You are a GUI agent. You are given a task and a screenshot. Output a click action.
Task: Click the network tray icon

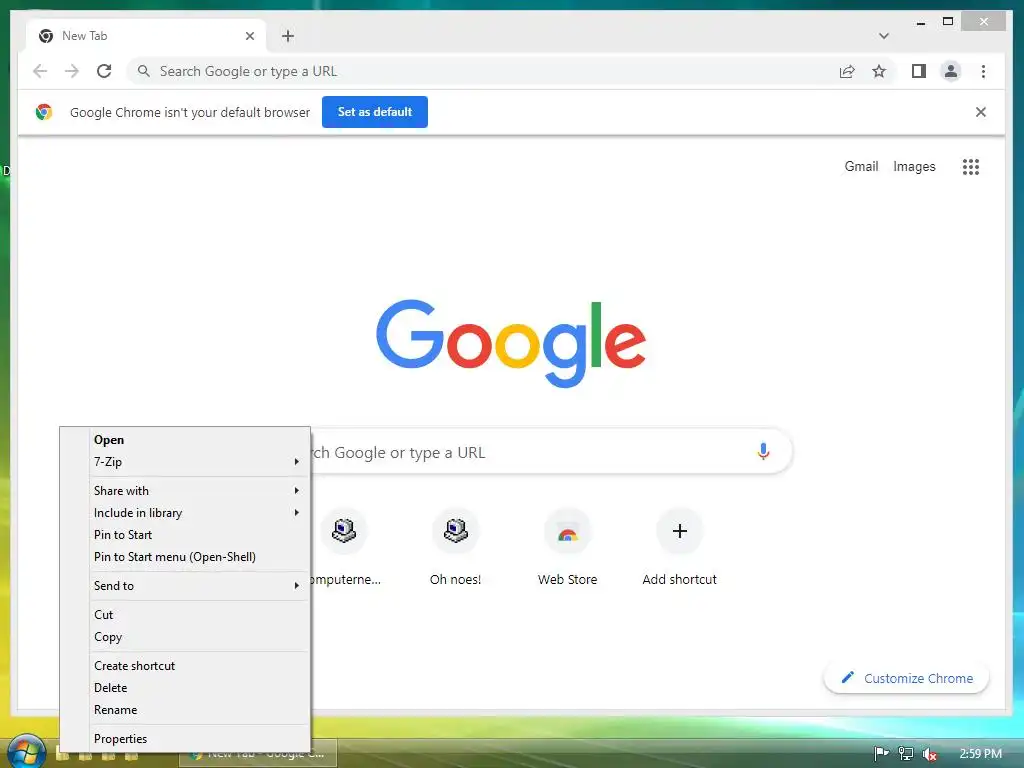[x=906, y=754]
